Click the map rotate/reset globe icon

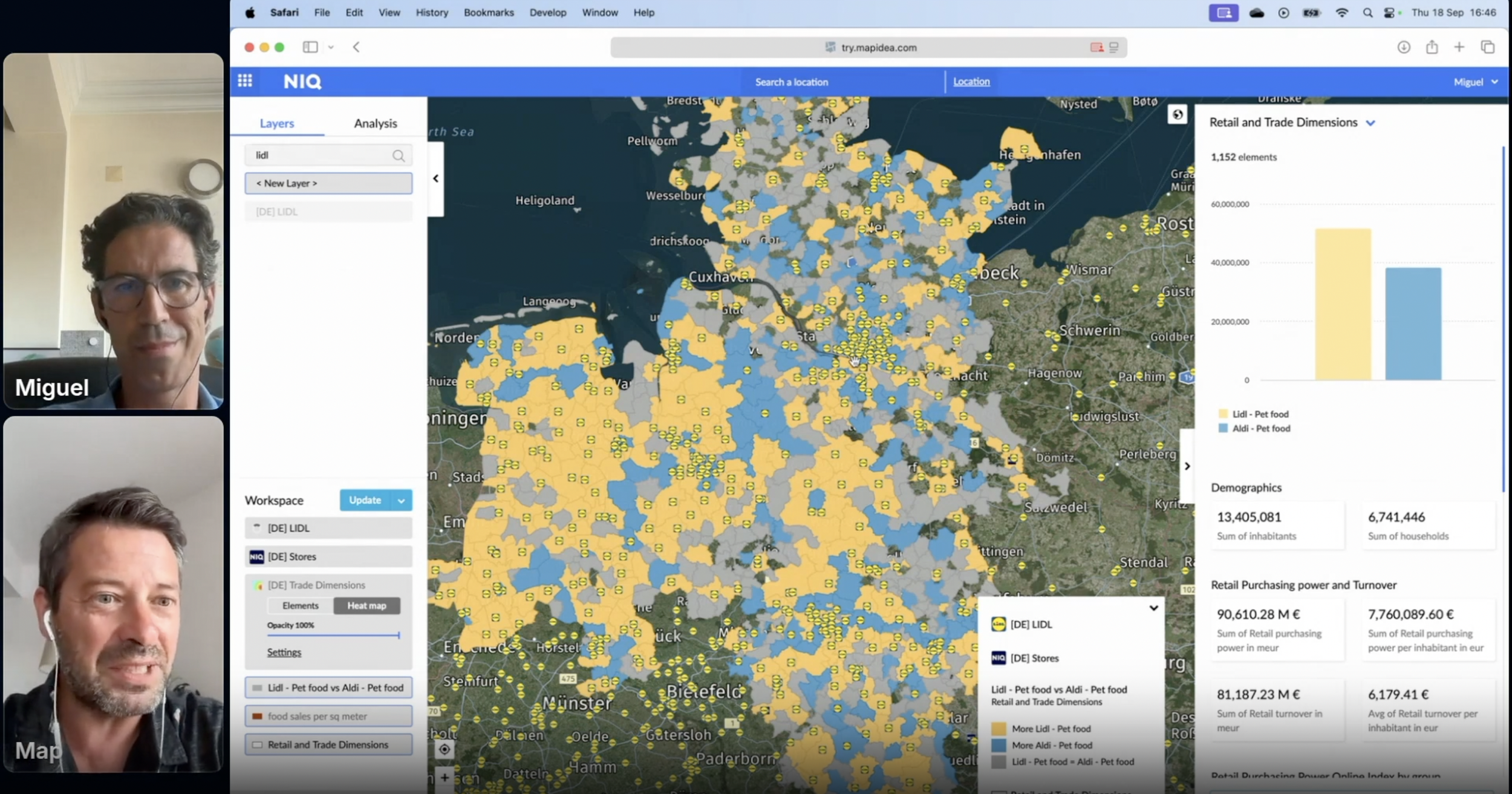click(x=1177, y=114)
